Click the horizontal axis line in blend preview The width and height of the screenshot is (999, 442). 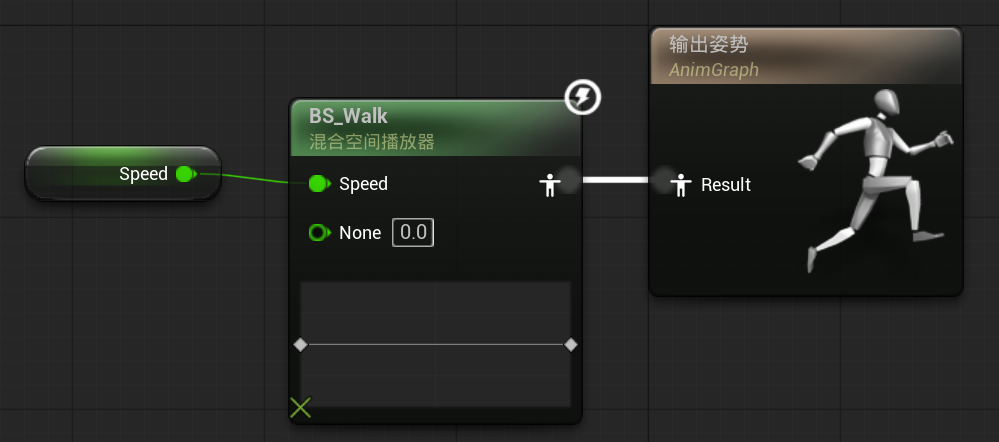tap(435, 345)
